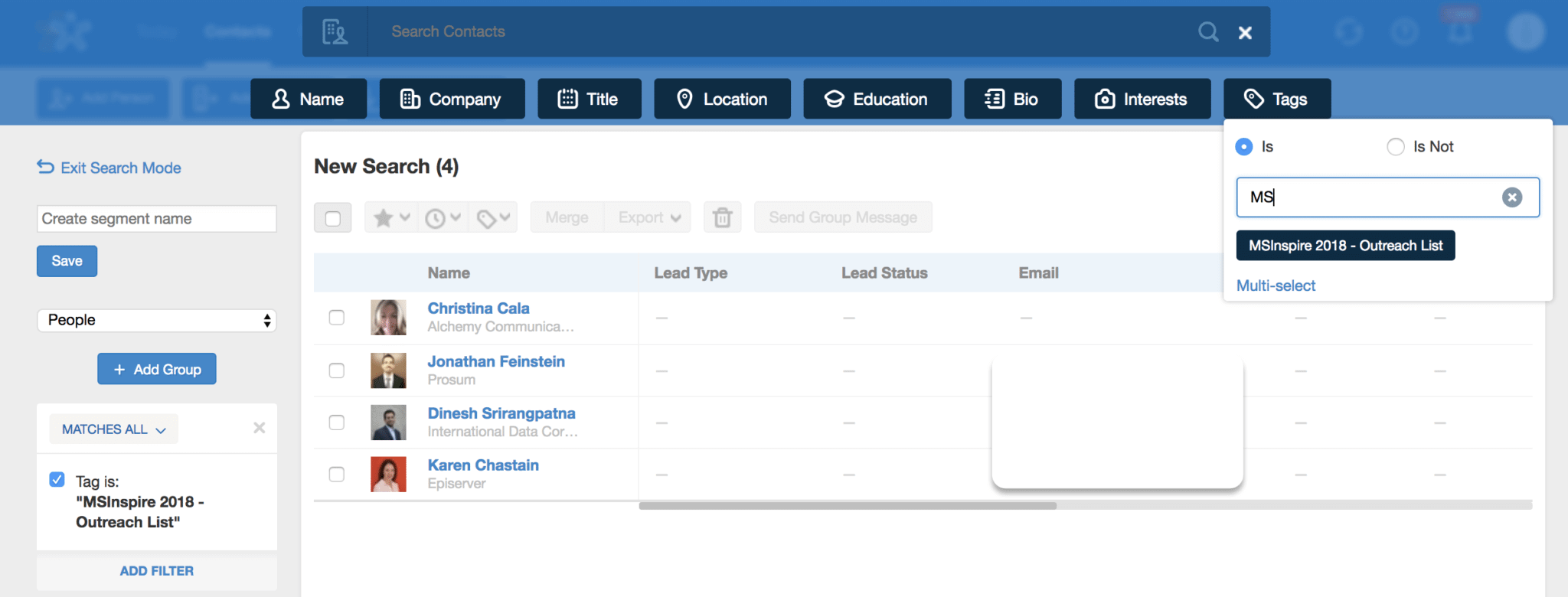Uncheck the MSInspire 2018 tag filter

[57, 480]
